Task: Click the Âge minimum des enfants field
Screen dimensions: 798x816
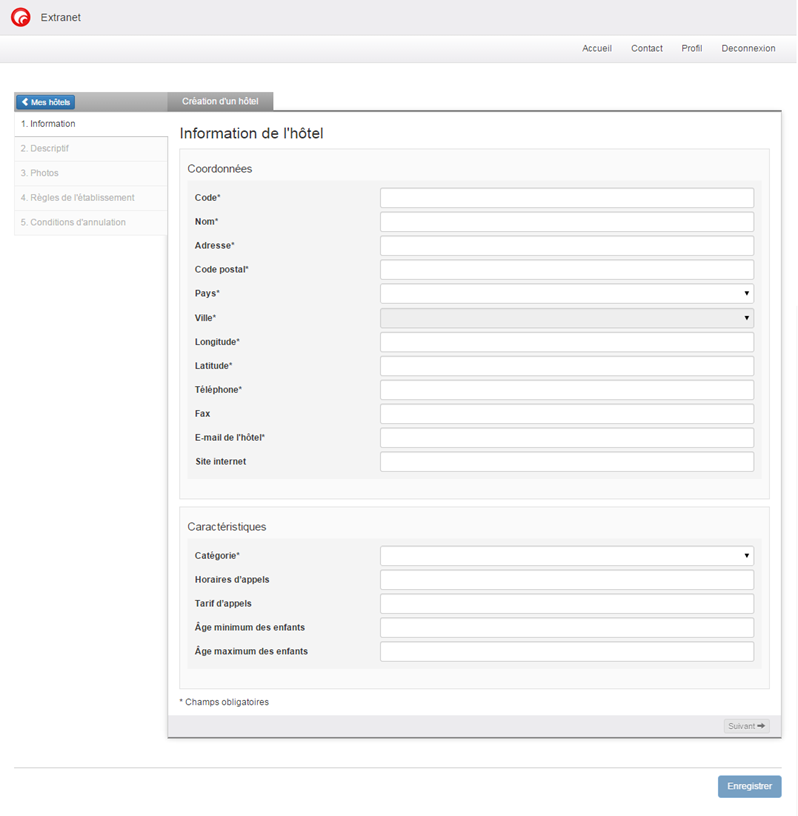Action: tap(566, 628)
